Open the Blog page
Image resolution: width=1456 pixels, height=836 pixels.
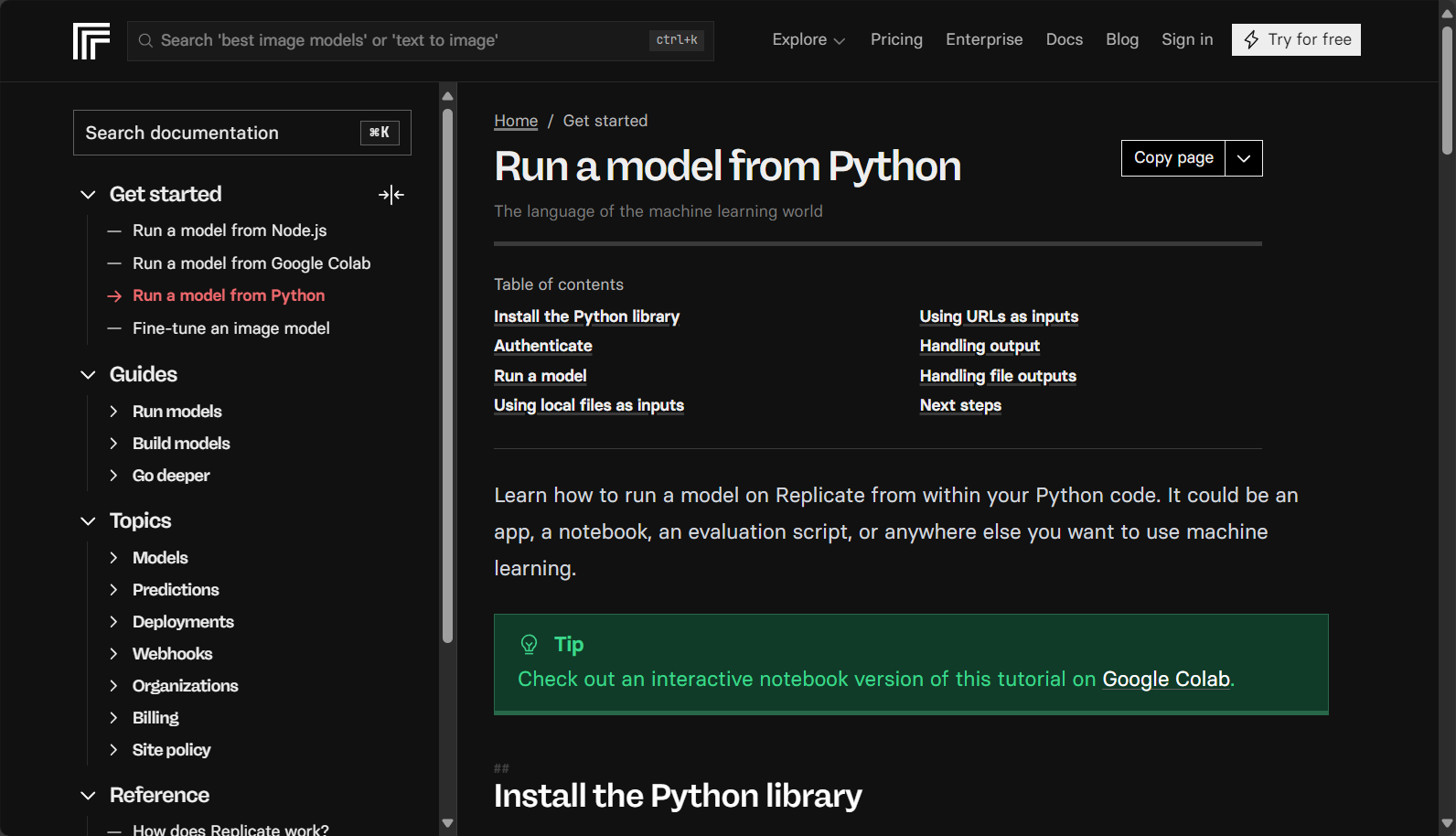(1122, 39)
